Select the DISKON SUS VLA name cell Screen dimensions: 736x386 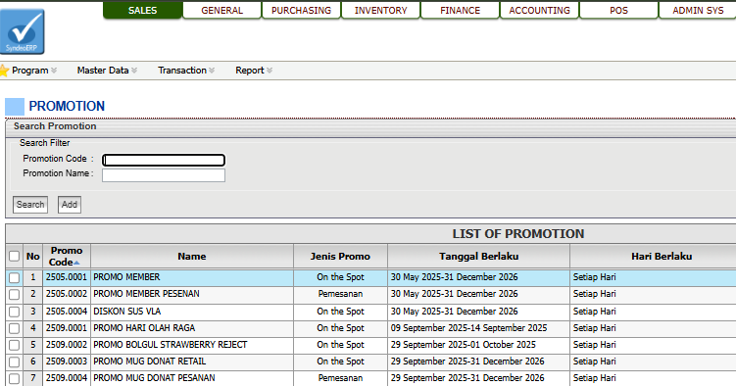192,311
